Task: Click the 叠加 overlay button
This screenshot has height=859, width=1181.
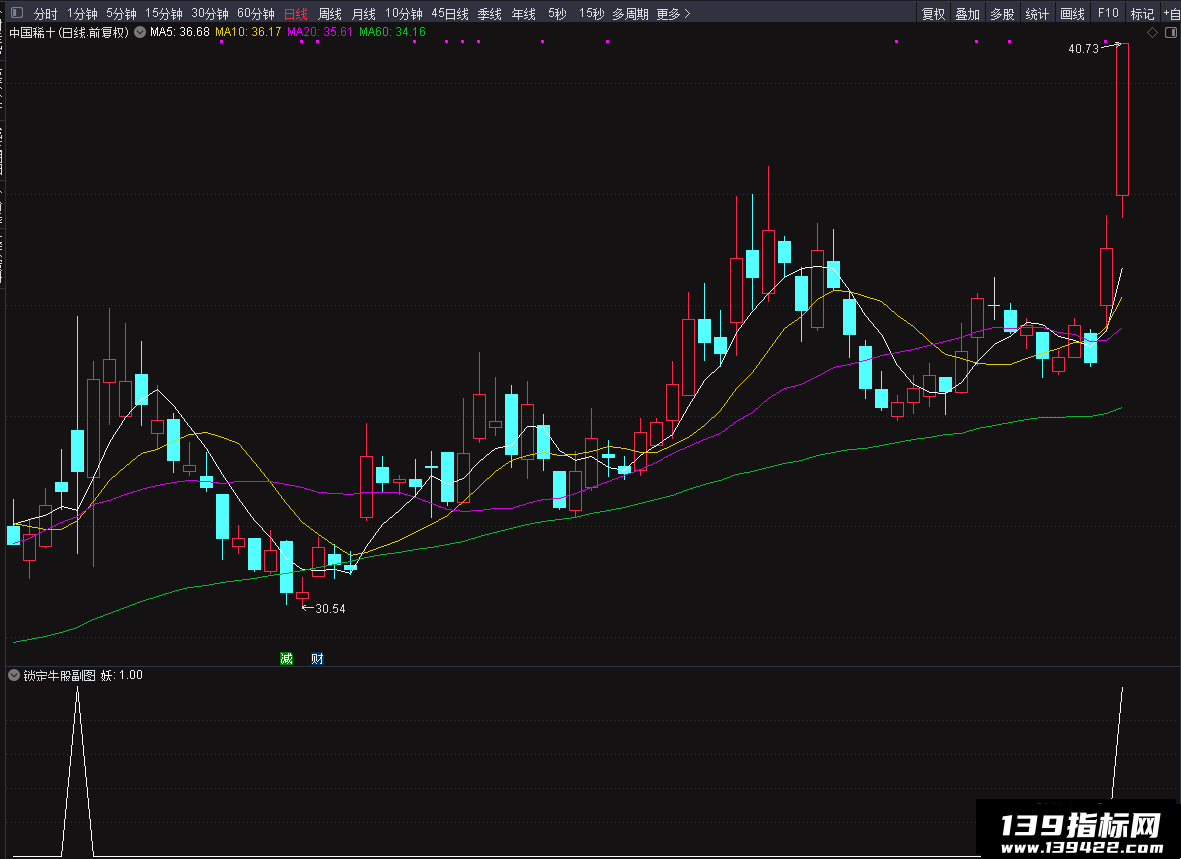Action: coord(967,14)
